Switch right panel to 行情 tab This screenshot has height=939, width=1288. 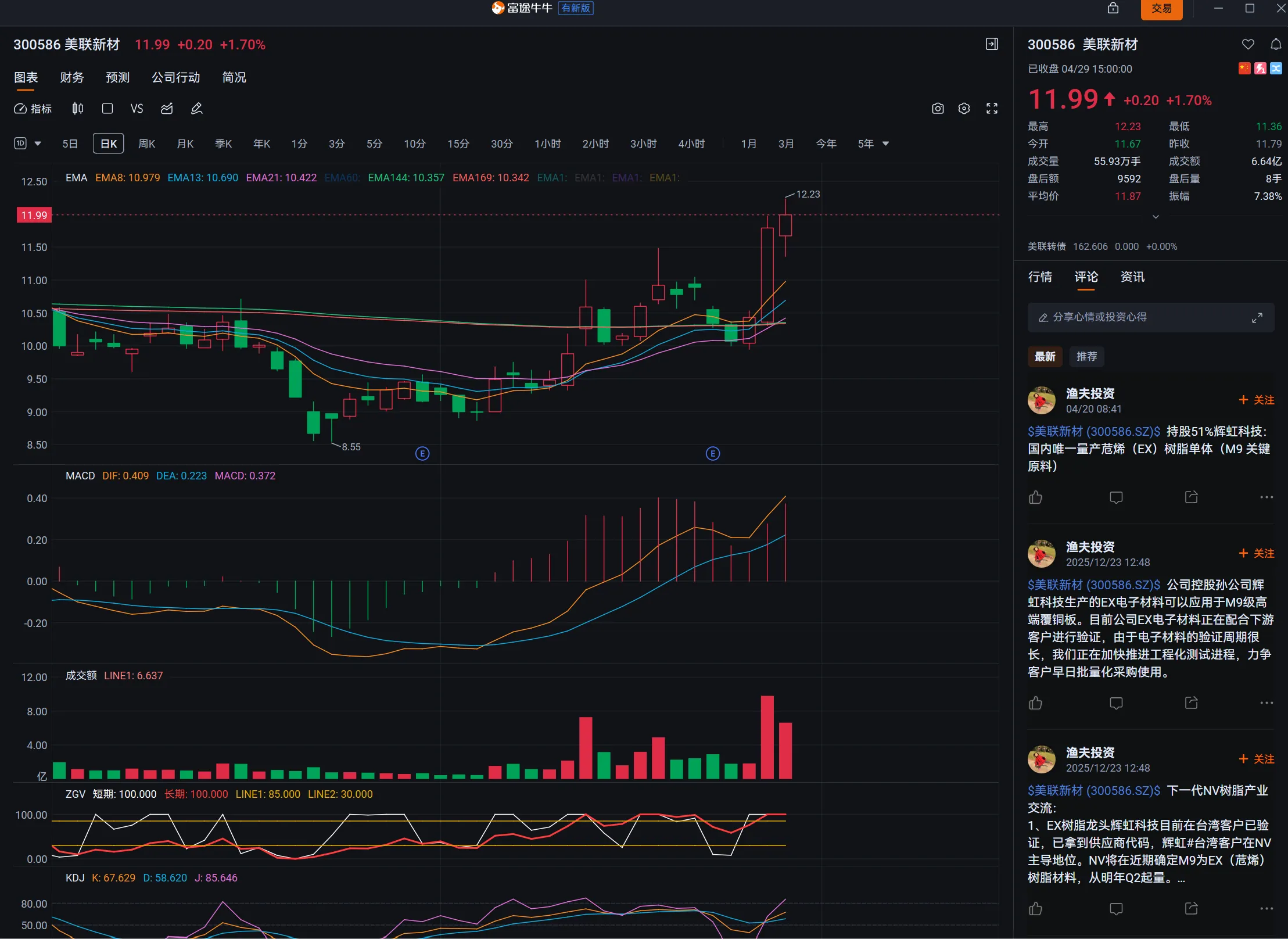(1040, 277)
